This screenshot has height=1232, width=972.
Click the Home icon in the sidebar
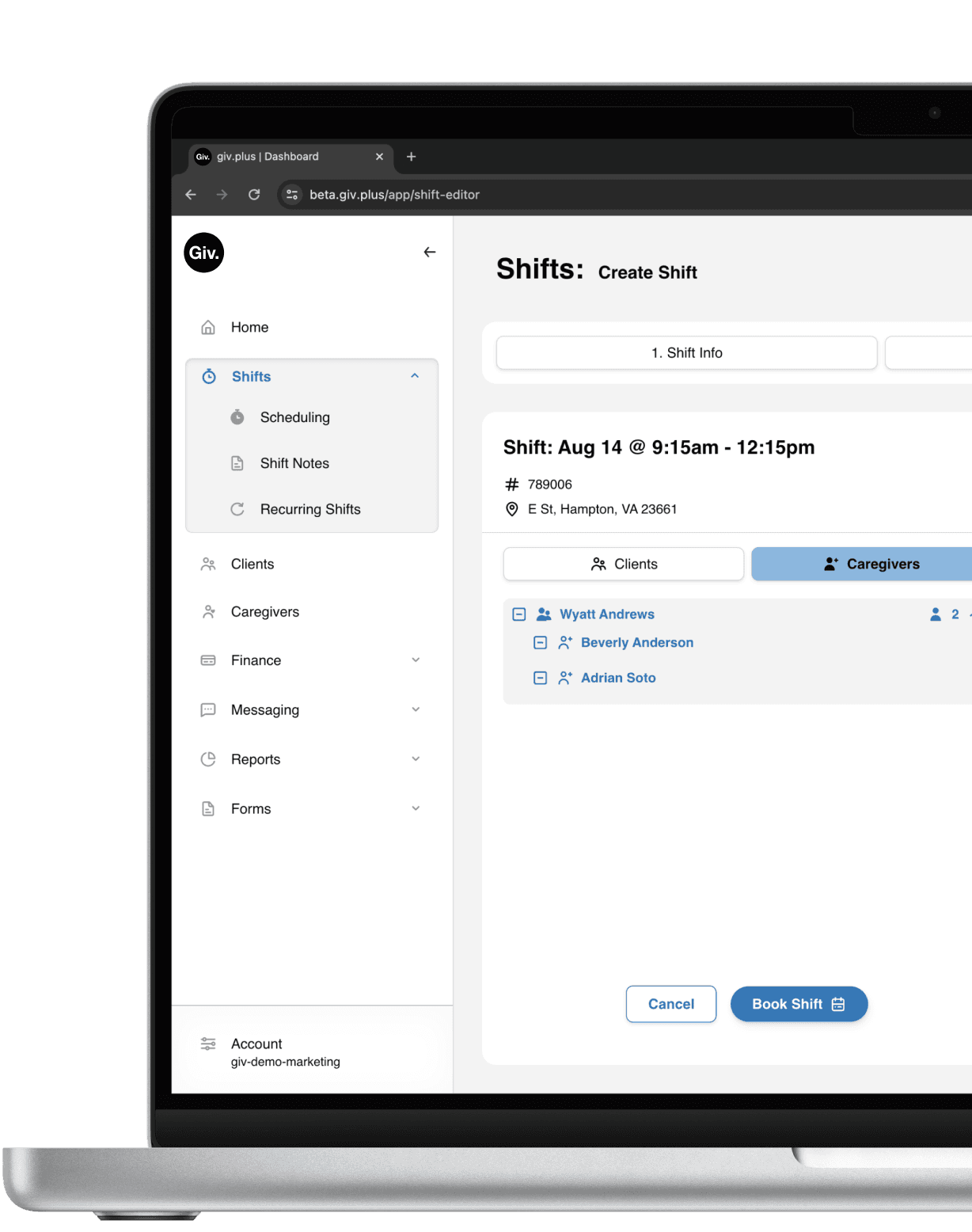point(208,327)
